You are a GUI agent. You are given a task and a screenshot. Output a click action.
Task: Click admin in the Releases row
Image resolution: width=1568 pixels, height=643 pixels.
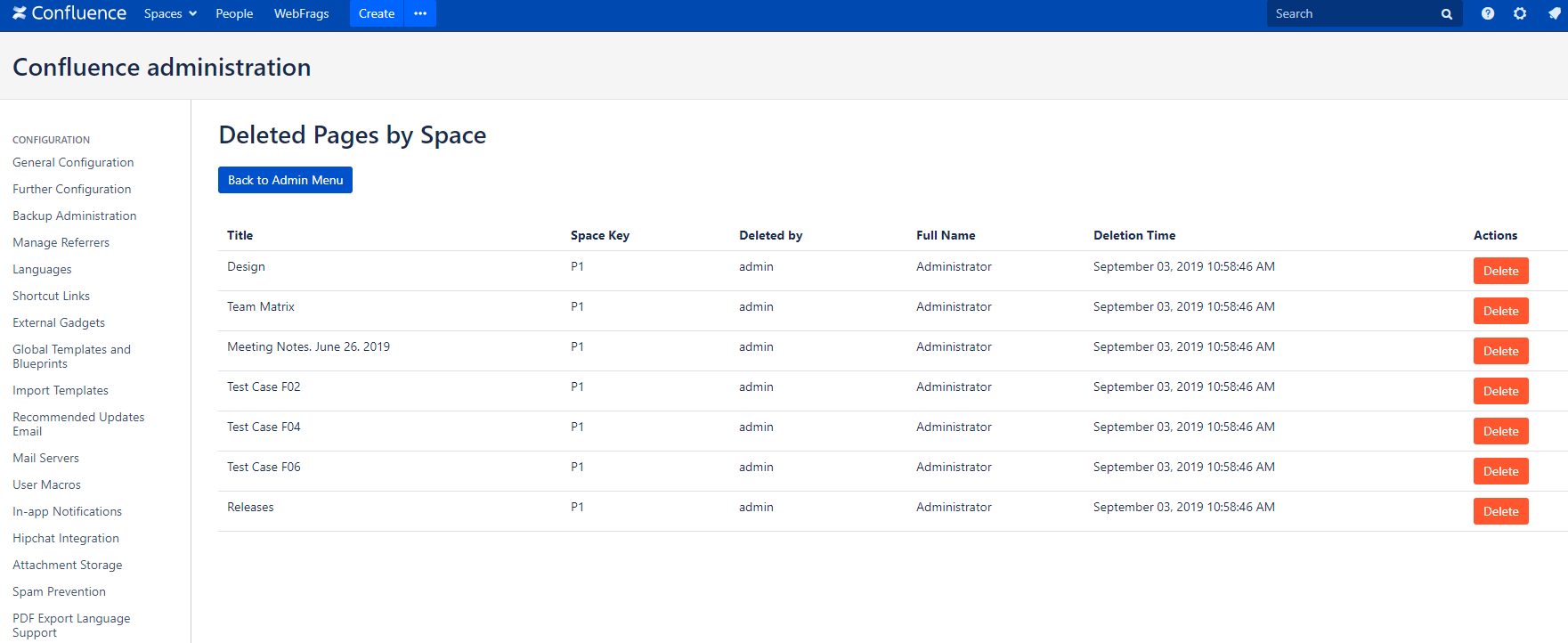click(x=756, y=507)
